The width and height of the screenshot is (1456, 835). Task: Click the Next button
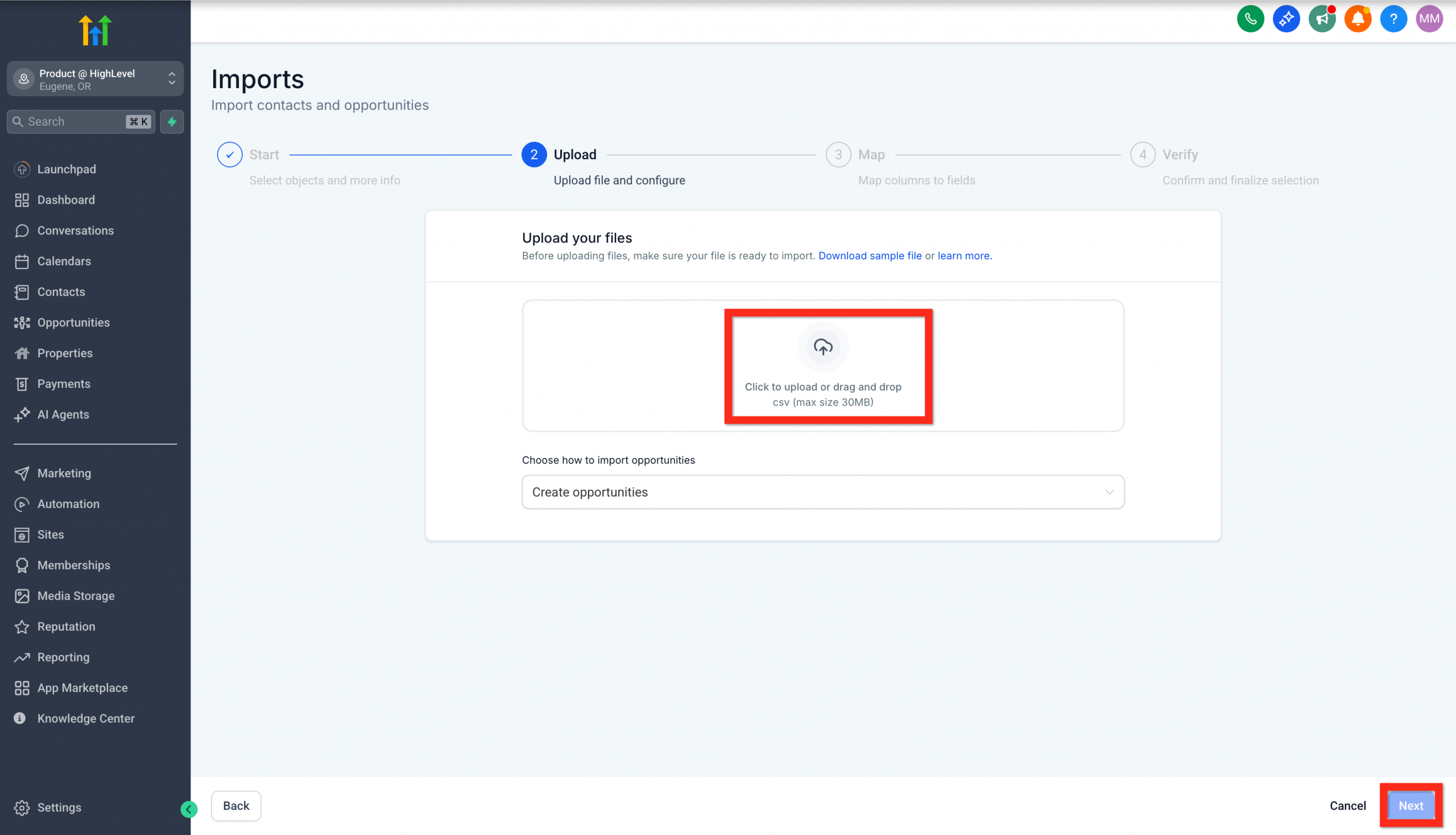(x=1410, y=805)
